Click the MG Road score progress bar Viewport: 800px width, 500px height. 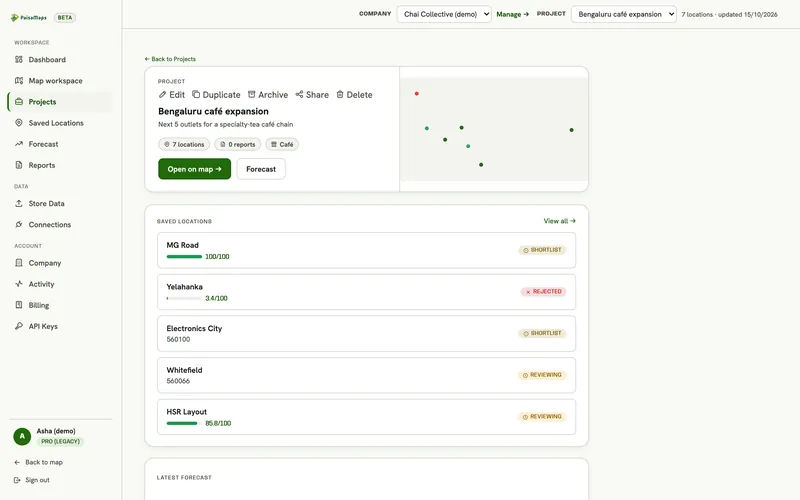pos(184,257)
